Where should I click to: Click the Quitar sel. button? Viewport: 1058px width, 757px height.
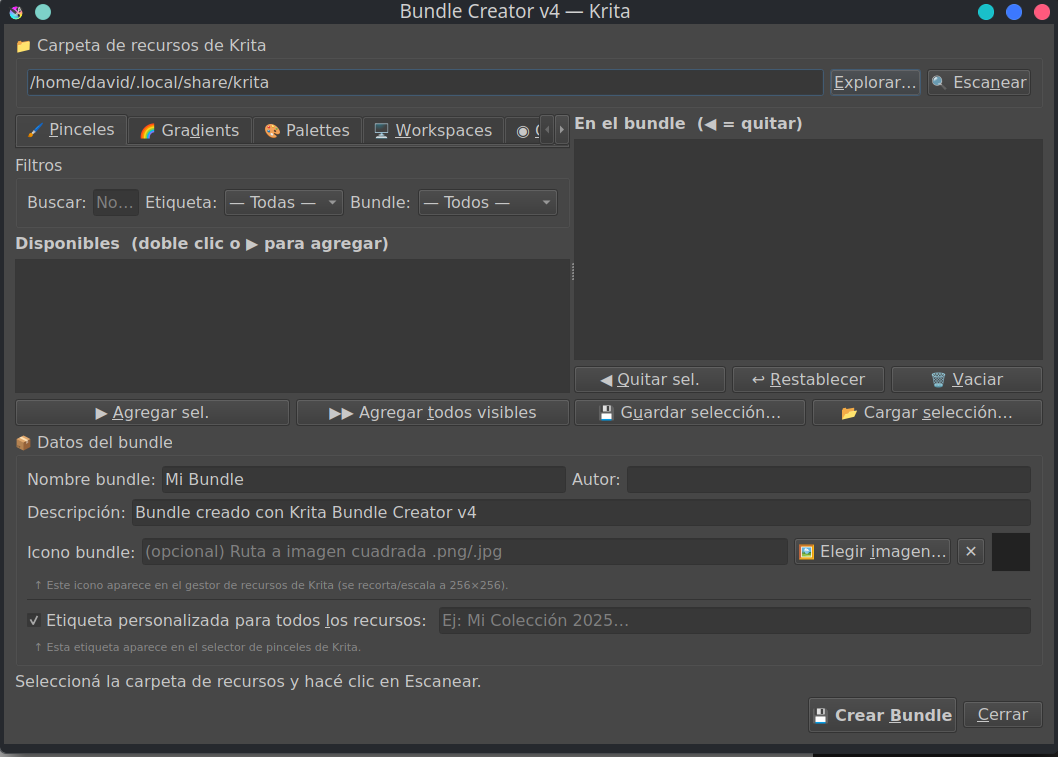[x=650, y=380]
